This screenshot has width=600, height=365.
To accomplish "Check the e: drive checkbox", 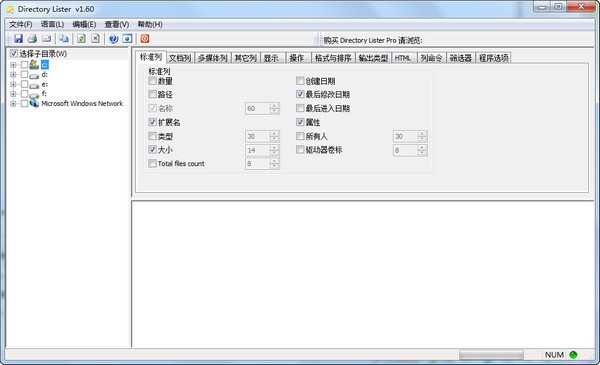I will click(x=24, y=84).
